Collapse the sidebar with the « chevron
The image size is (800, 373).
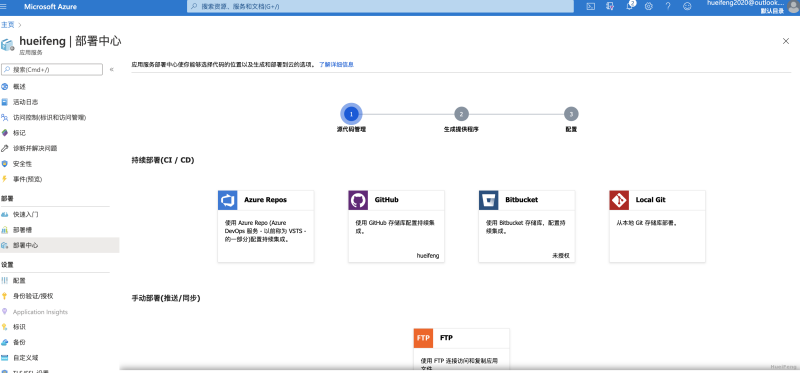point(112,69)
